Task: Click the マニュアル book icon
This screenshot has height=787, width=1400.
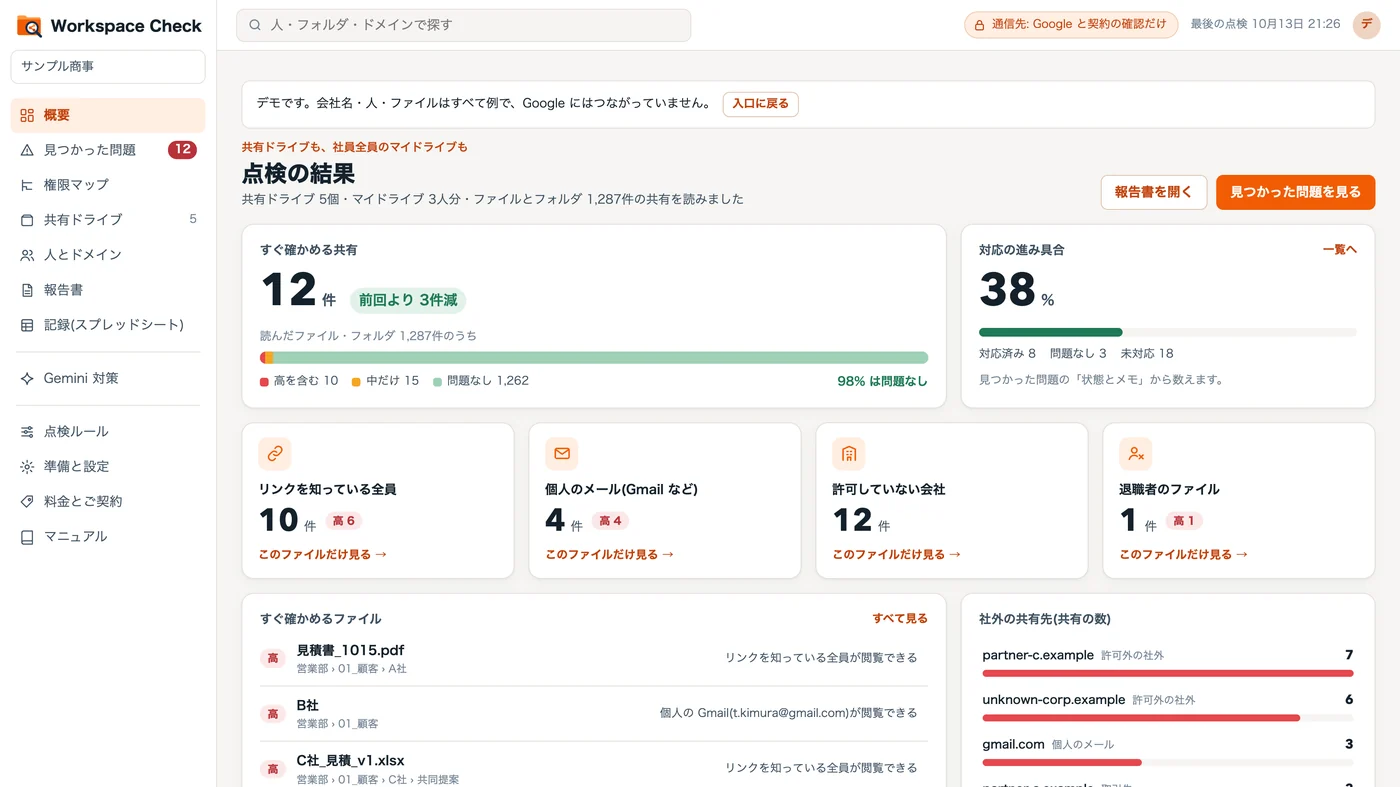Action: click(27, 537)
